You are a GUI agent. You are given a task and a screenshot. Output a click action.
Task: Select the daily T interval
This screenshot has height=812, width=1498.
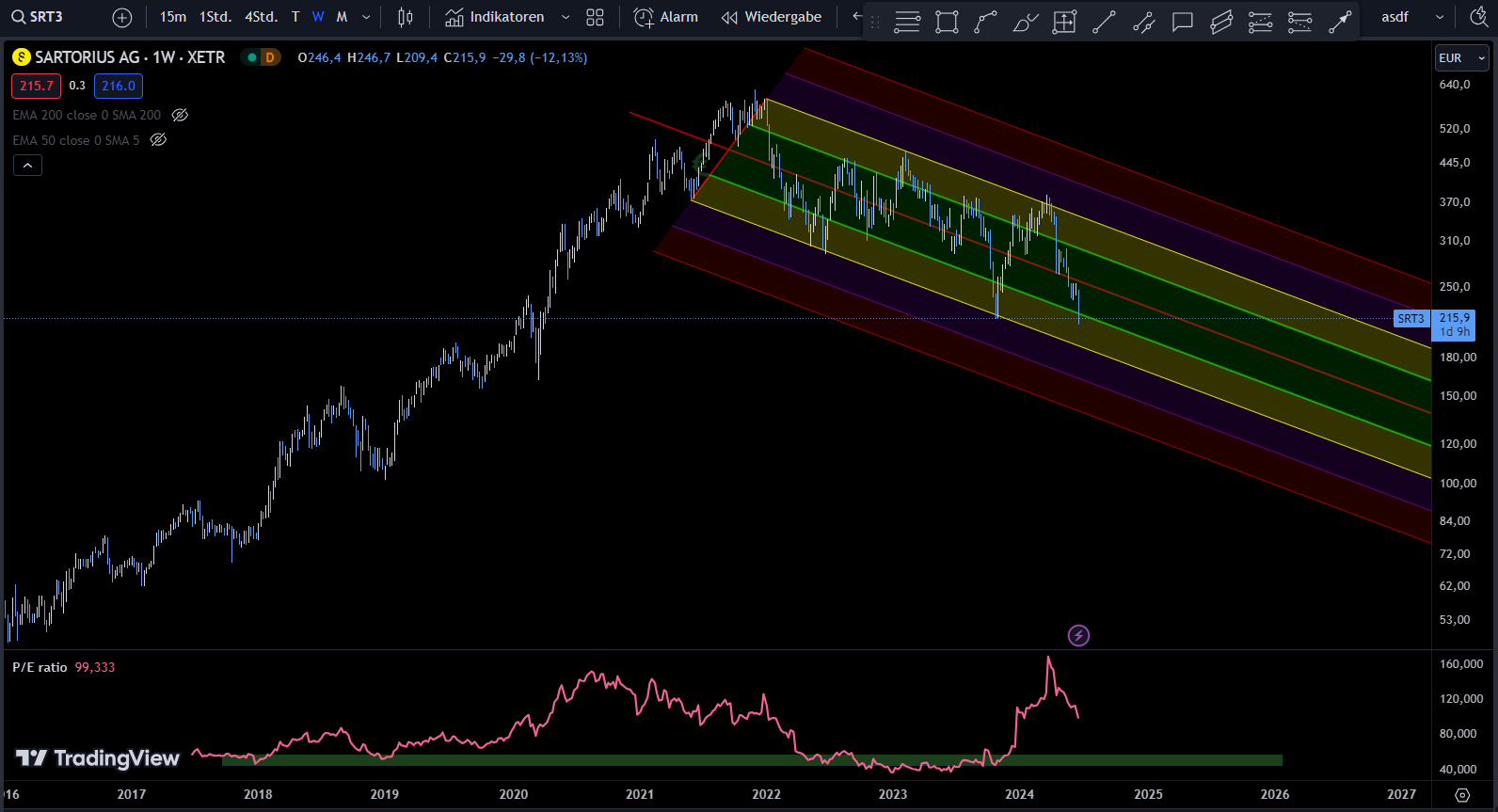[x=295, y=17]
